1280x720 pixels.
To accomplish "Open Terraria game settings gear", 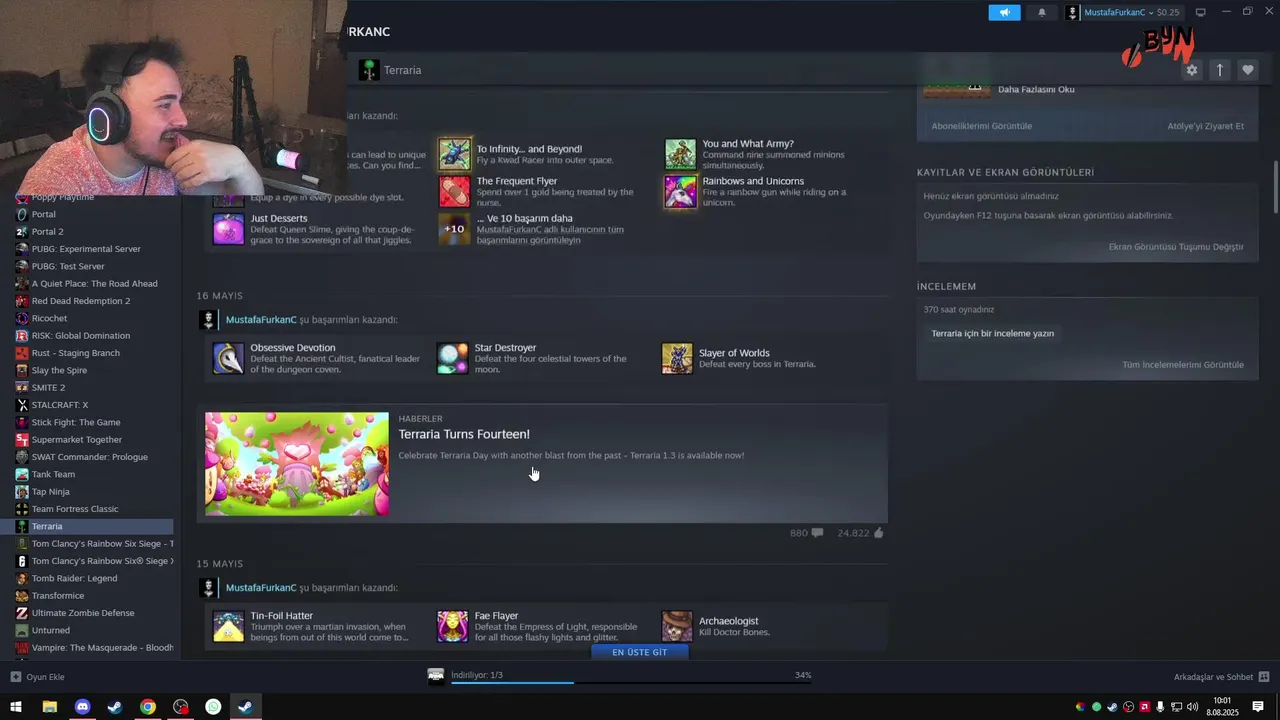I will click(x=1191, y=70).
